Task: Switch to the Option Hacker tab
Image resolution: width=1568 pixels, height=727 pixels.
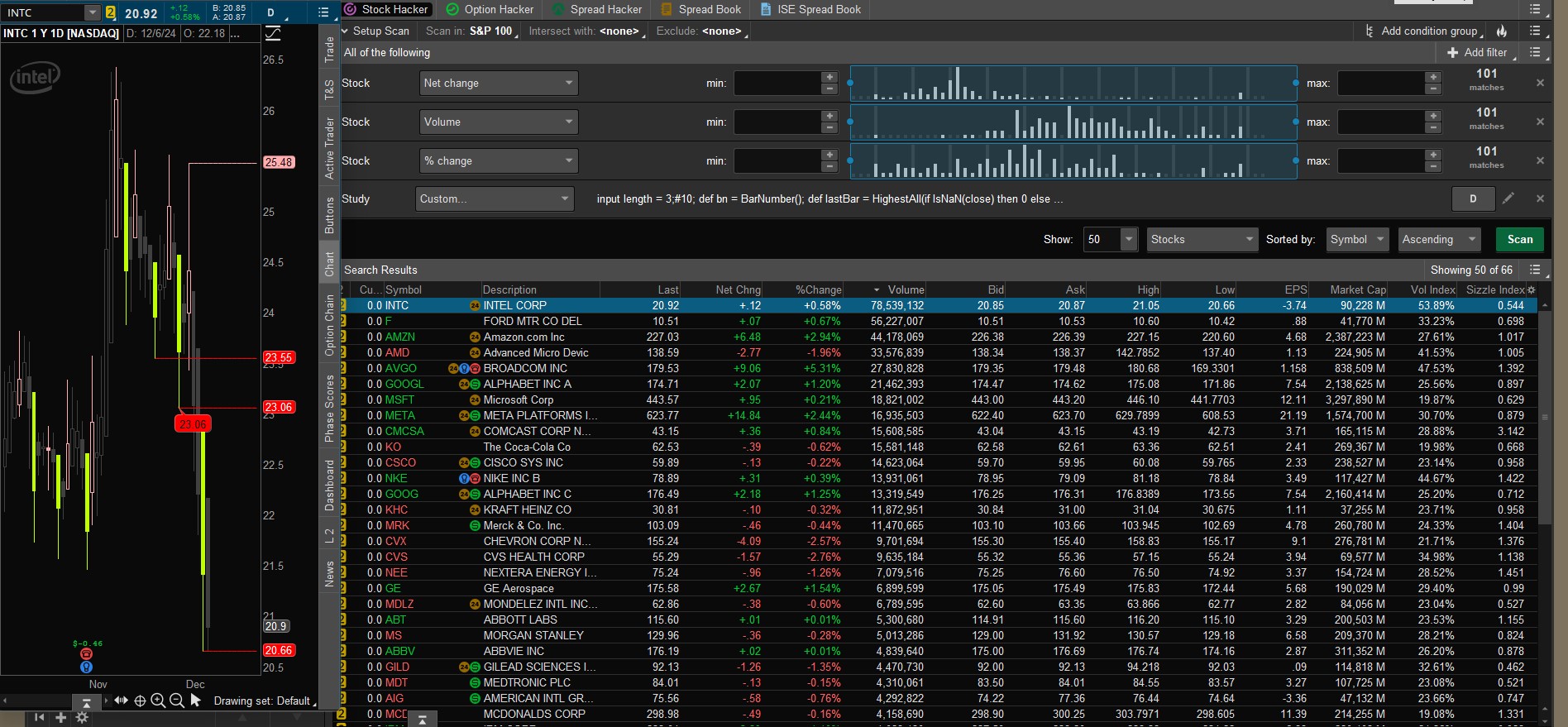Action: (x=490, y=9)
